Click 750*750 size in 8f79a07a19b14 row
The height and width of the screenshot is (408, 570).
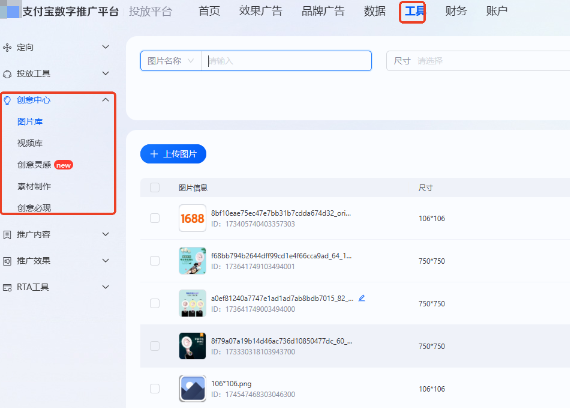[x=431, y=346]
